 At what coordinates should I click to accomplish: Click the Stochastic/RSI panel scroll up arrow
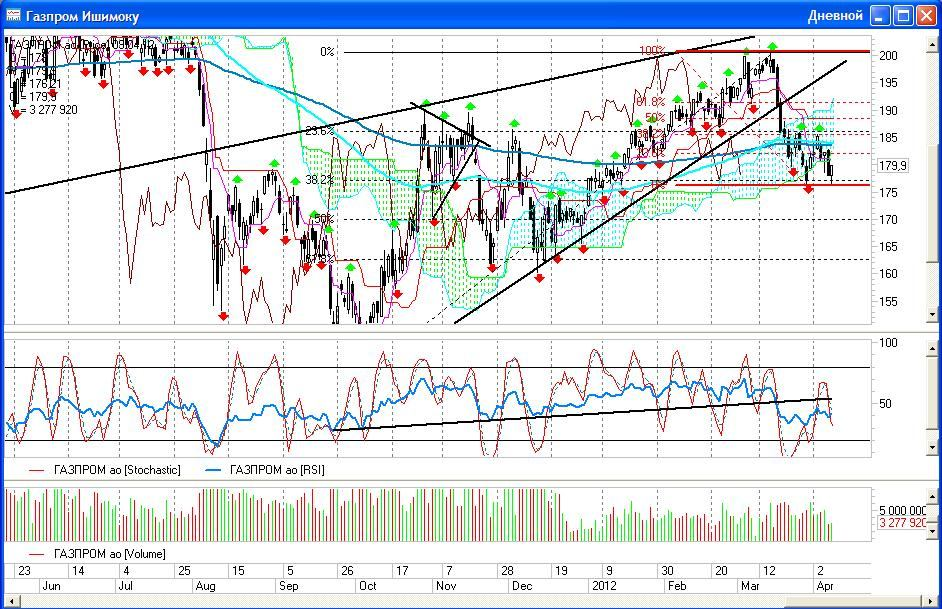[x=932, y=348]
